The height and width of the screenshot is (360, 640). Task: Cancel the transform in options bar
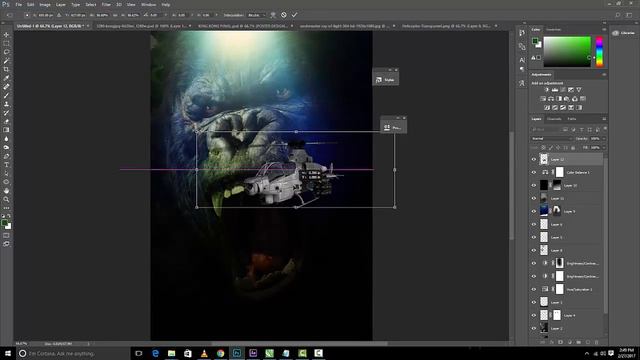point(284,15)
